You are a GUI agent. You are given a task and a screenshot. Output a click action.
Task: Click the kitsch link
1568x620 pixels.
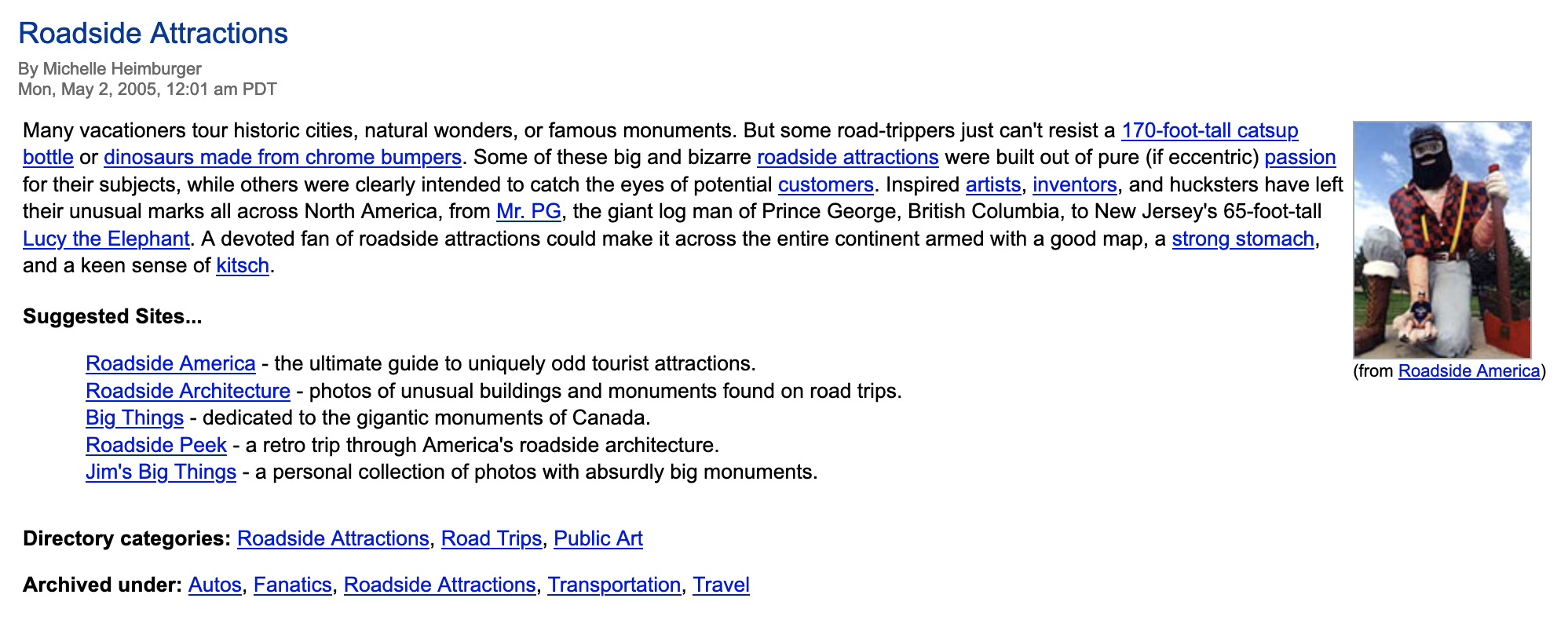(243, 266)
